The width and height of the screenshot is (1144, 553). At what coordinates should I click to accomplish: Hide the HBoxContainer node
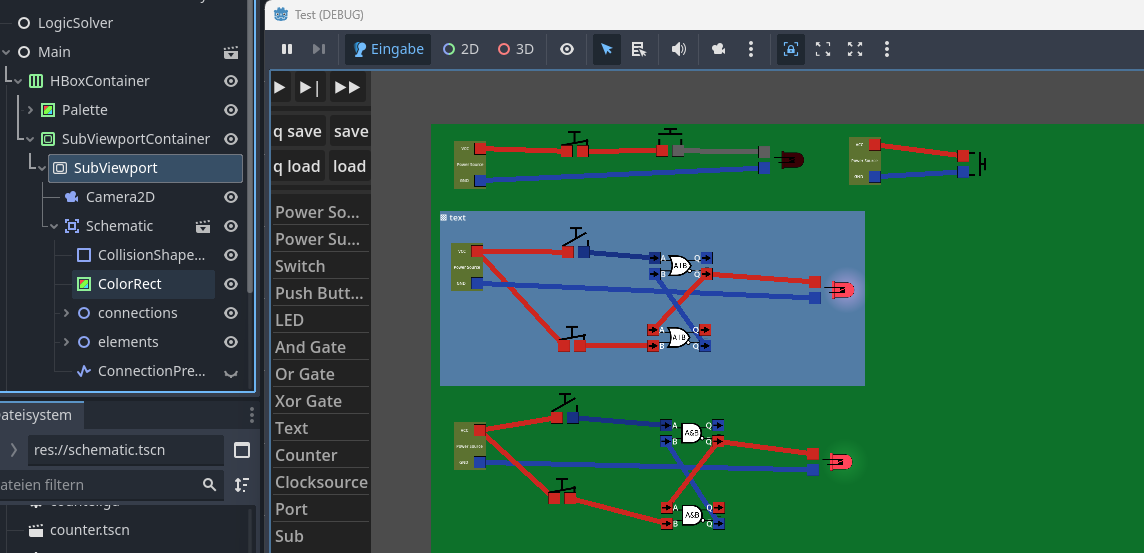(x=231, y=81)
